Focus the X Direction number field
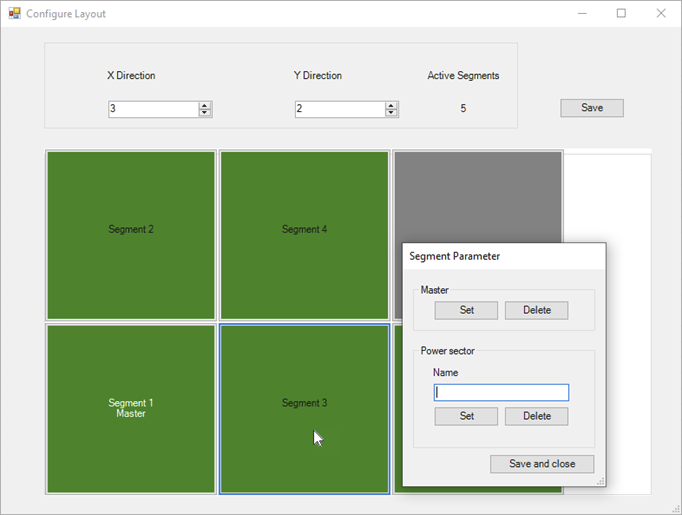Image resolution: width=682 pixels, height=515 pixels. coord(154,109)
